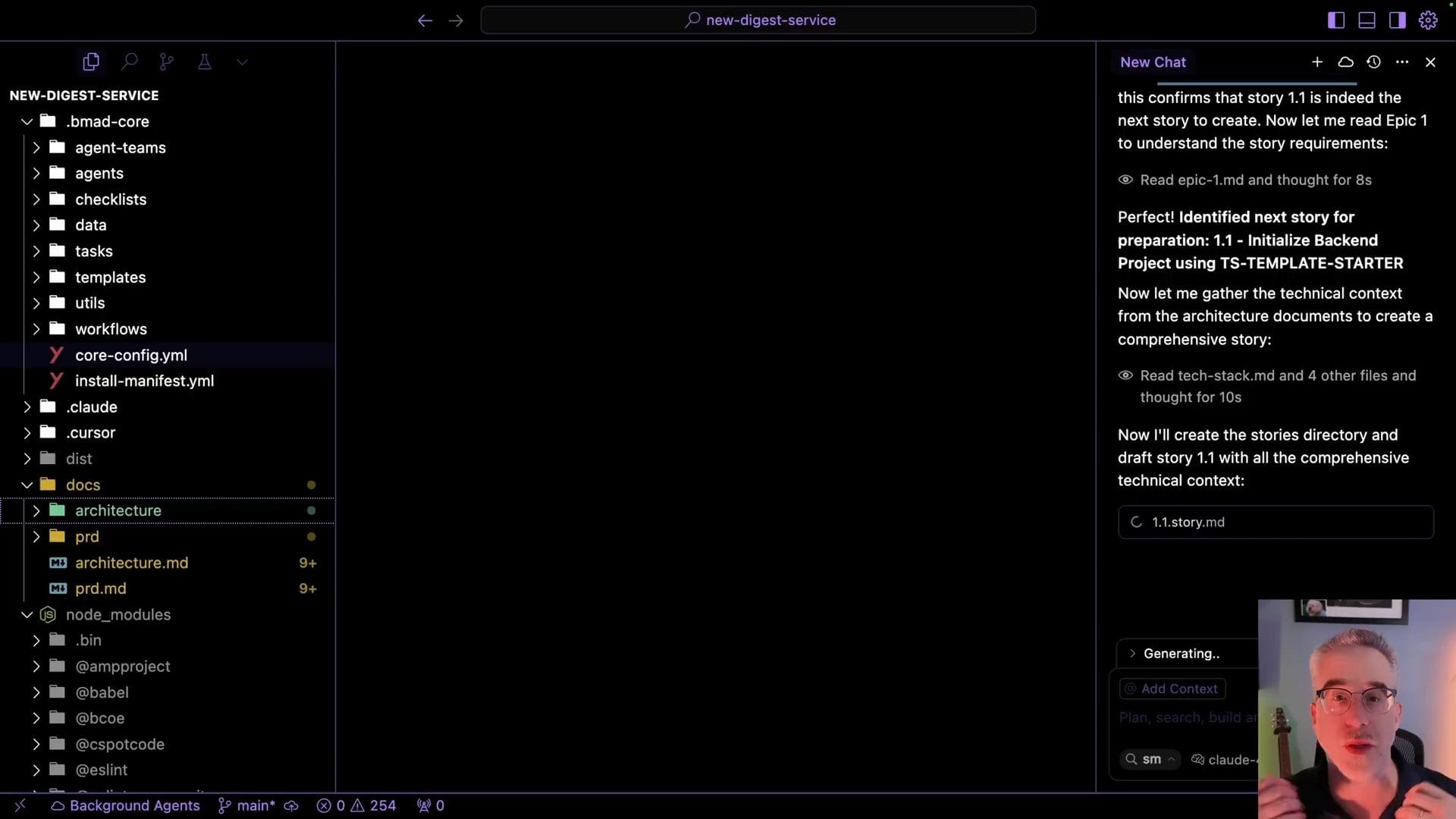Image resolution: width=1456 pixels, height=819 pixels.
Task: Open core-config.yml file
Action: 131,355
